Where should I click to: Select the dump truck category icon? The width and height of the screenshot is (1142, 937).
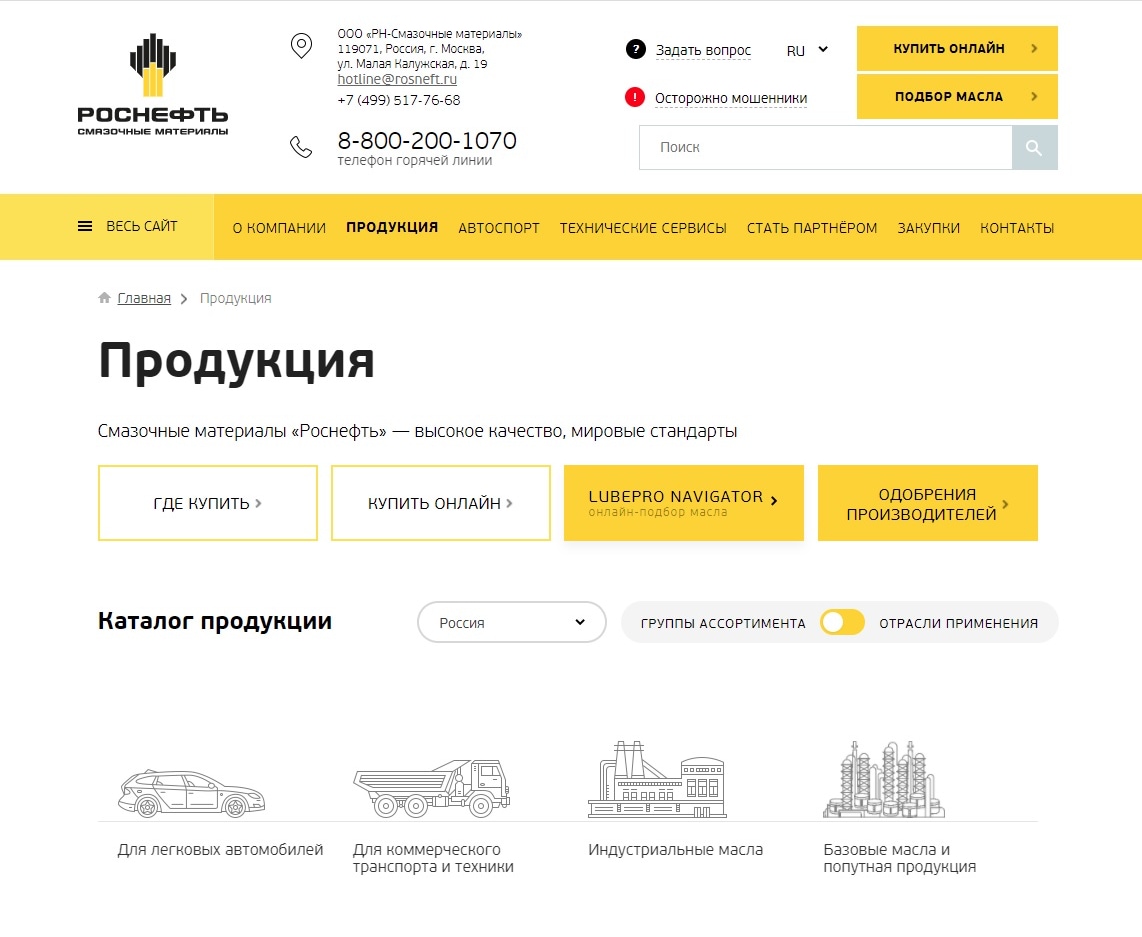pyautogui.click(x=431, y=788)
